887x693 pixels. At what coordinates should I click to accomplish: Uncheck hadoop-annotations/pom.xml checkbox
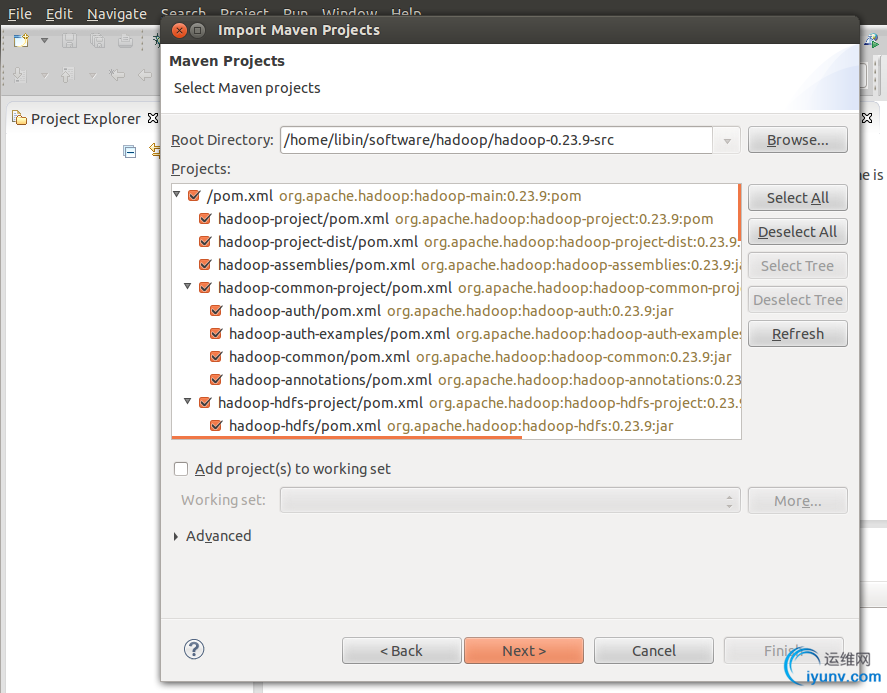[x=216, y=380]
